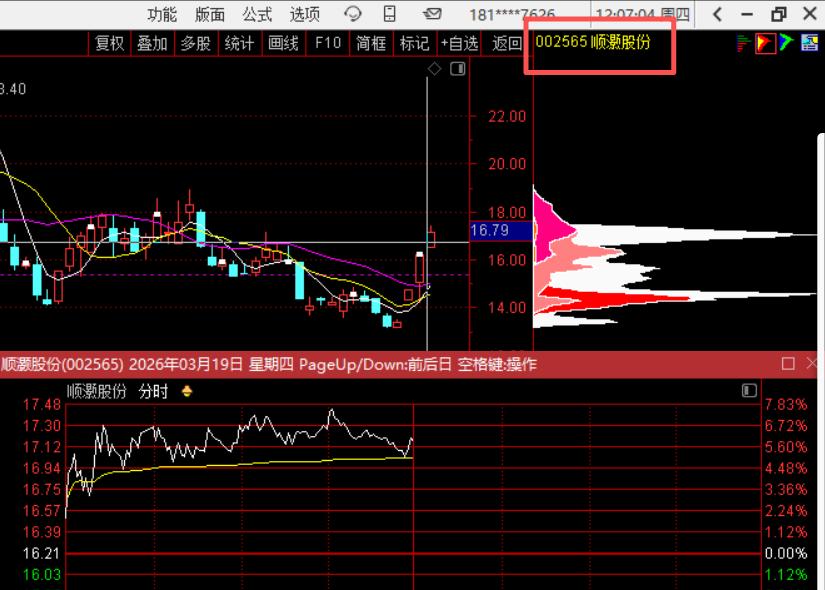Screen dimensions: 825x590
Task: Click the time display 12:07:04 周四
Action: click(x=642, y=14)
